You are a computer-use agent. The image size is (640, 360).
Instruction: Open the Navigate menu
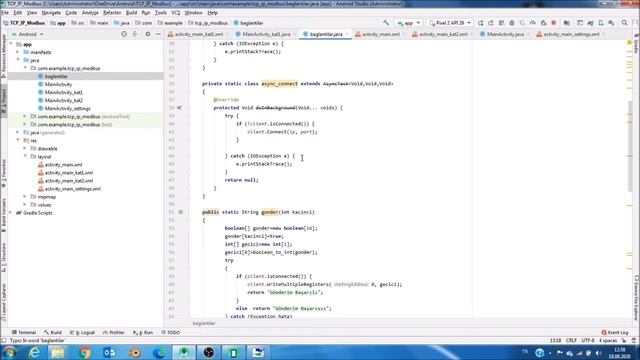(51, 13)
